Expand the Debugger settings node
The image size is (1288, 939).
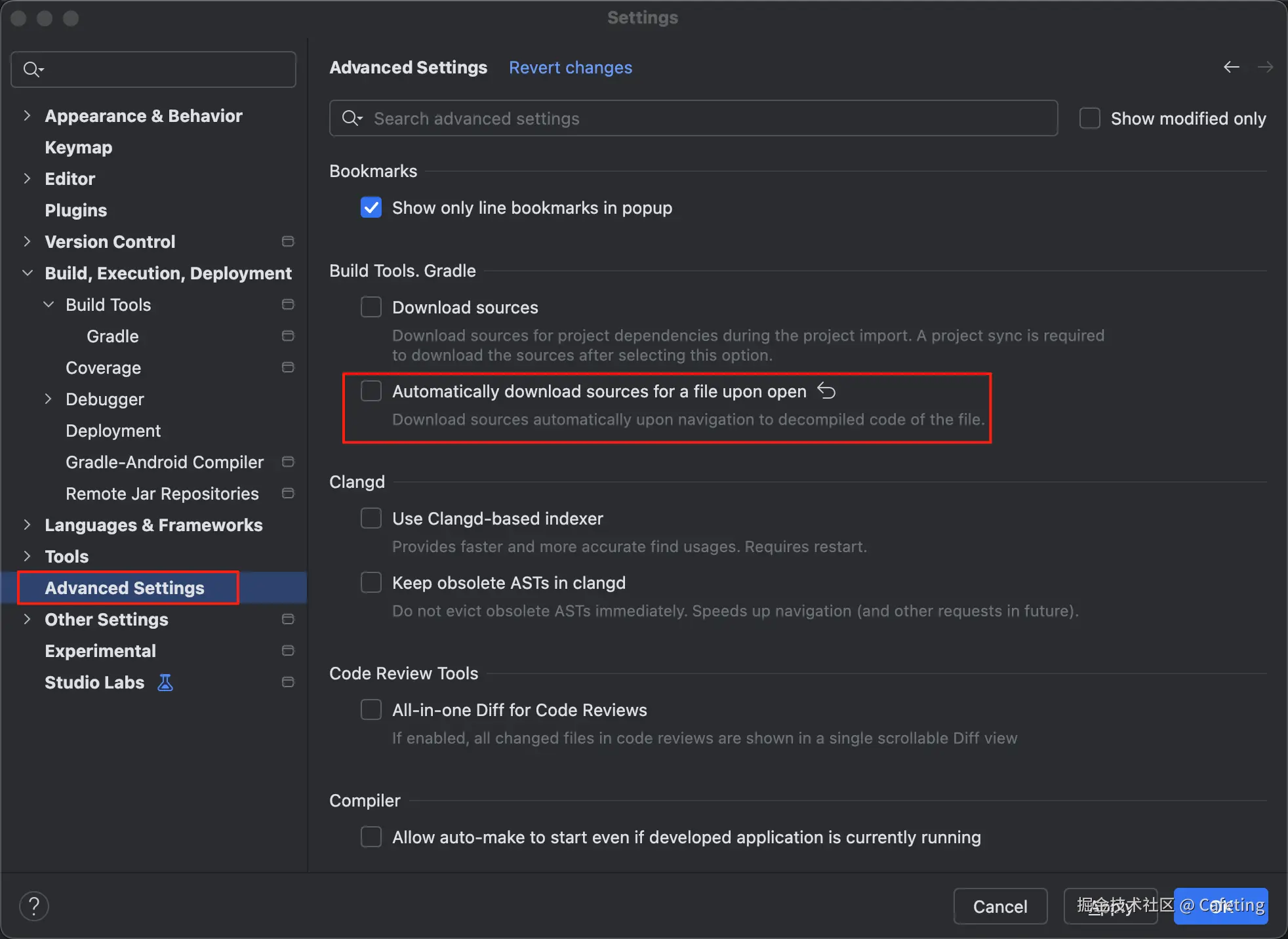tap(48, 399)
